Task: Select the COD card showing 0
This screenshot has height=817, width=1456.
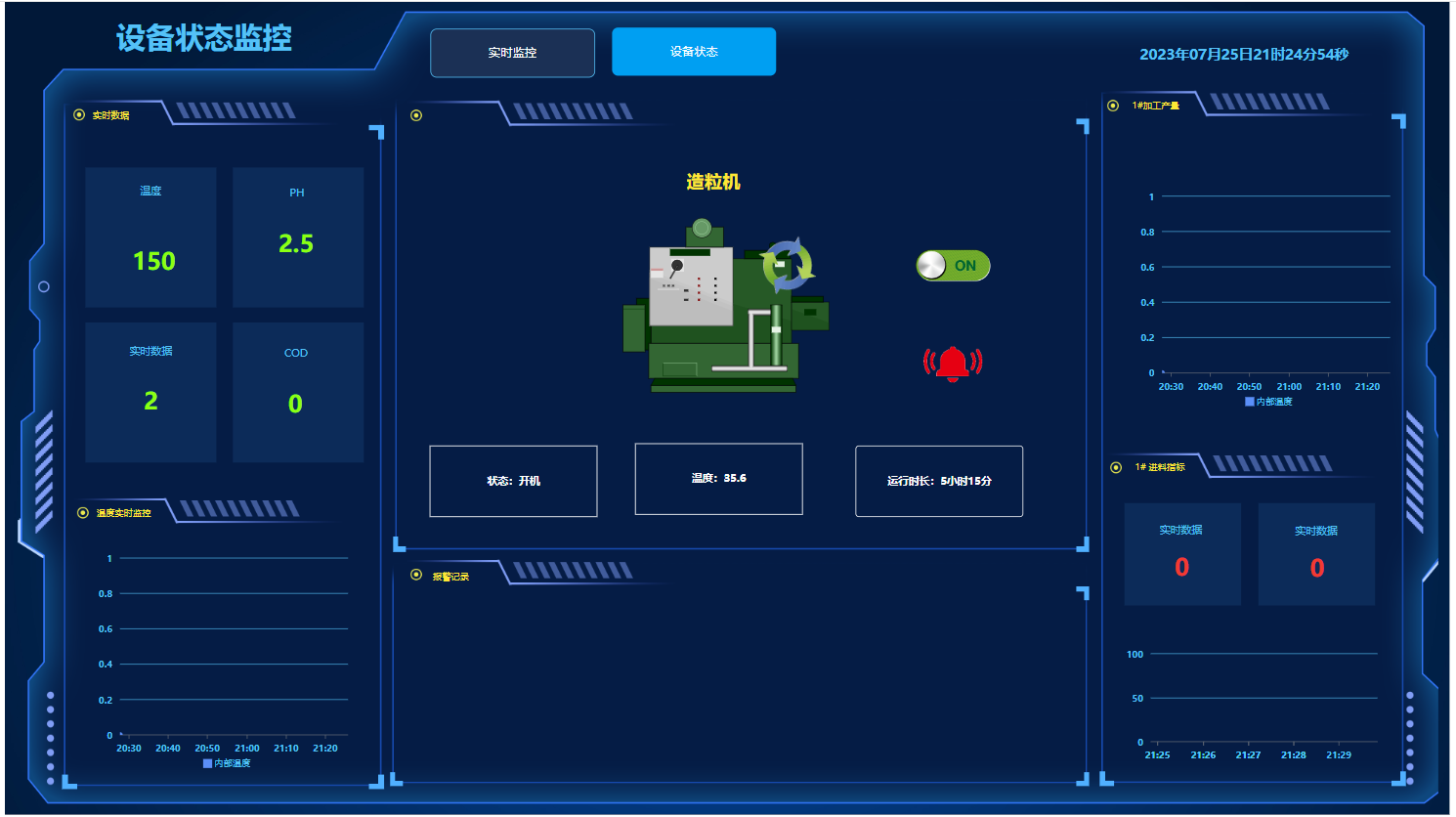Action: (298, 392)
